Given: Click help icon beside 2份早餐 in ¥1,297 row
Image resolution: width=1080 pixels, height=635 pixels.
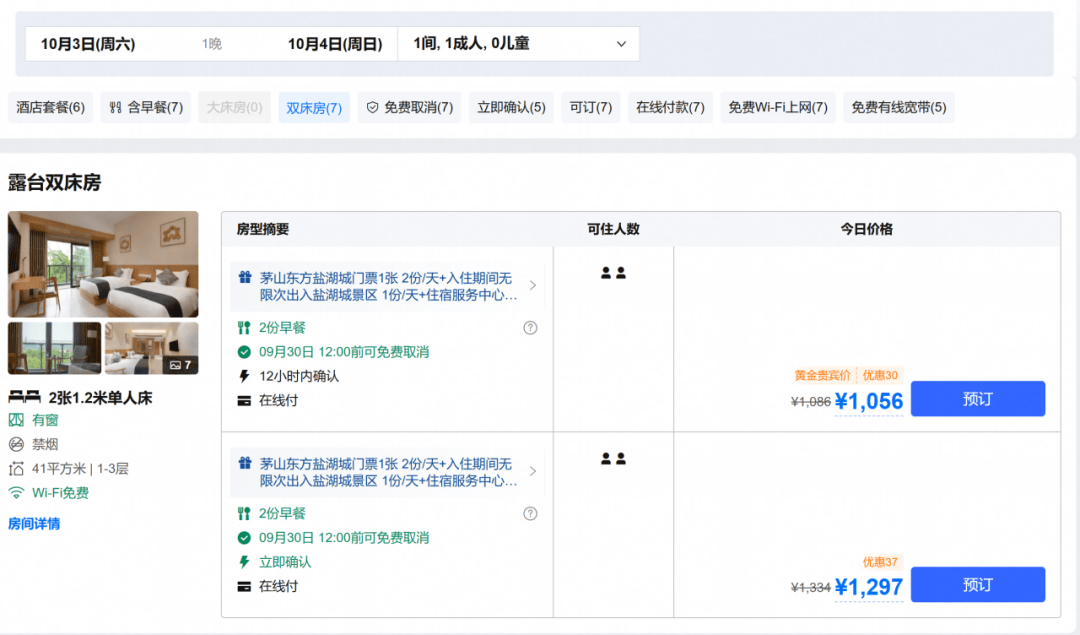Looking at the screenshot, I should pos(530,514).
